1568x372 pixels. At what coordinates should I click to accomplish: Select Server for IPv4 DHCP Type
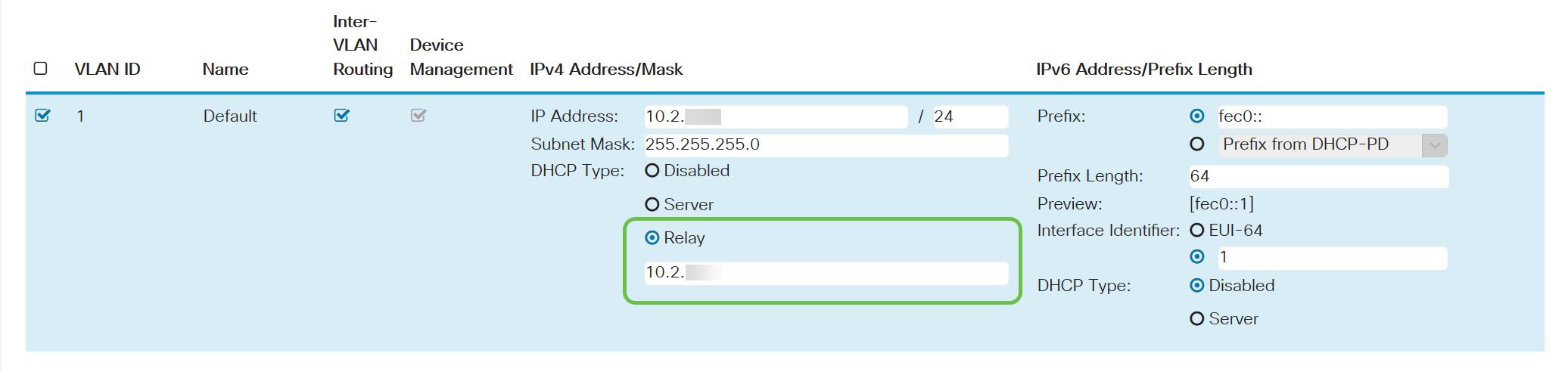coord(652,205)
